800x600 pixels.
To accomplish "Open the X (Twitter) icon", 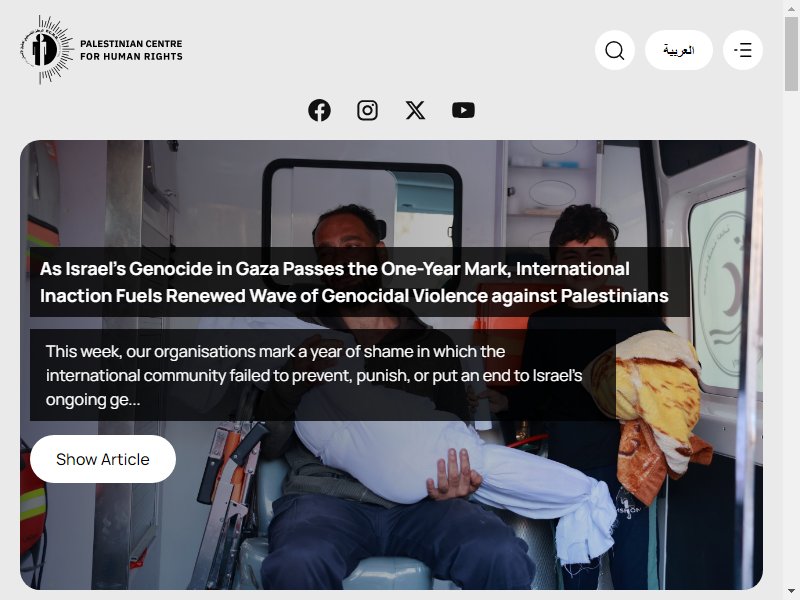I will click(x=415, y=110).
